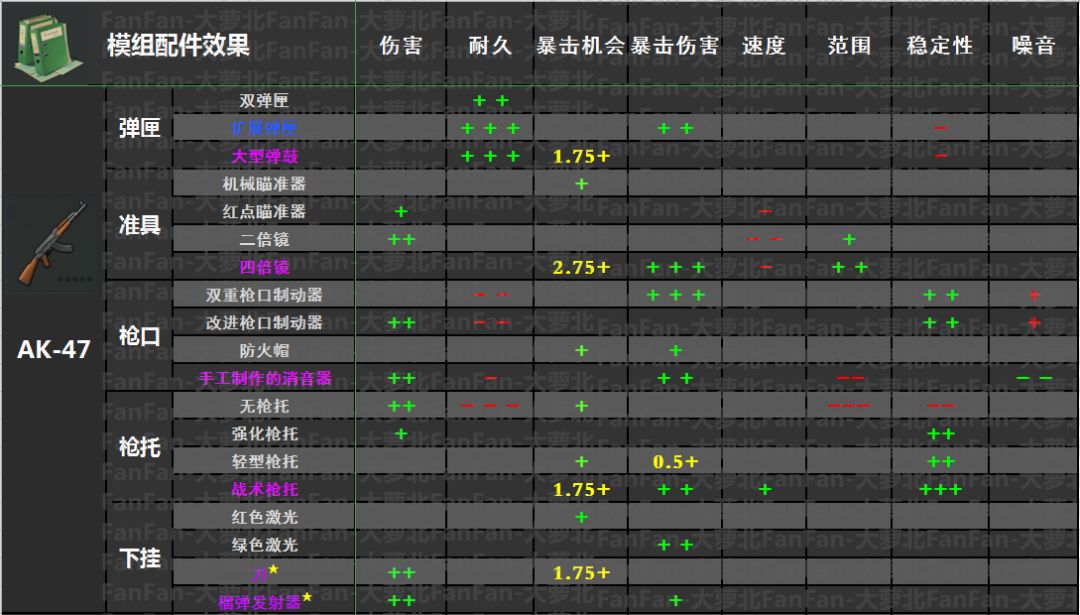The height and width of the screenshot is (615, 1080).
Task: Click the 绿色激光 row name
Action: [x=264, y=544]
